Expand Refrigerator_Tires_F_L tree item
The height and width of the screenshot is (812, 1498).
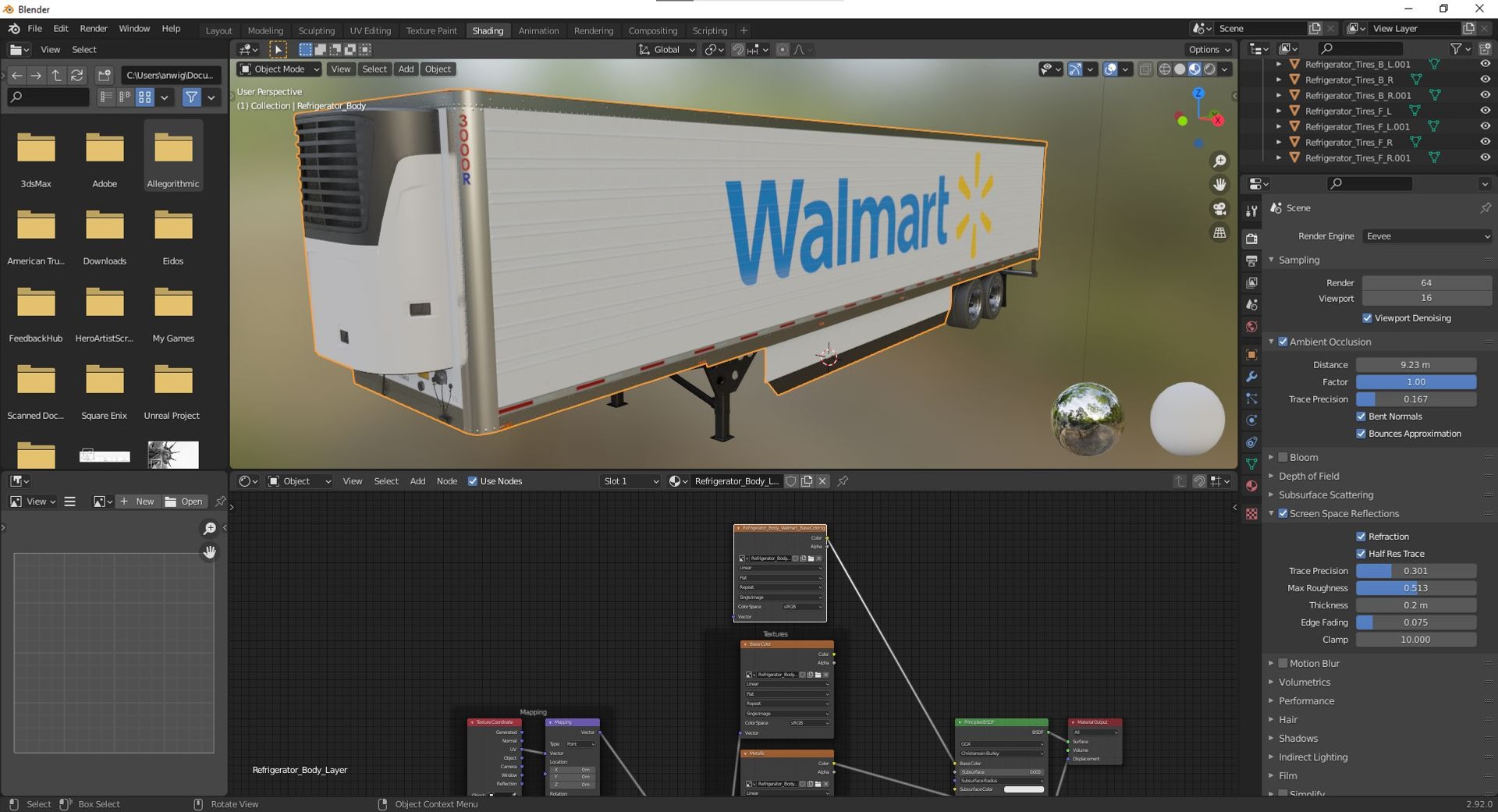click(1278, 112)
